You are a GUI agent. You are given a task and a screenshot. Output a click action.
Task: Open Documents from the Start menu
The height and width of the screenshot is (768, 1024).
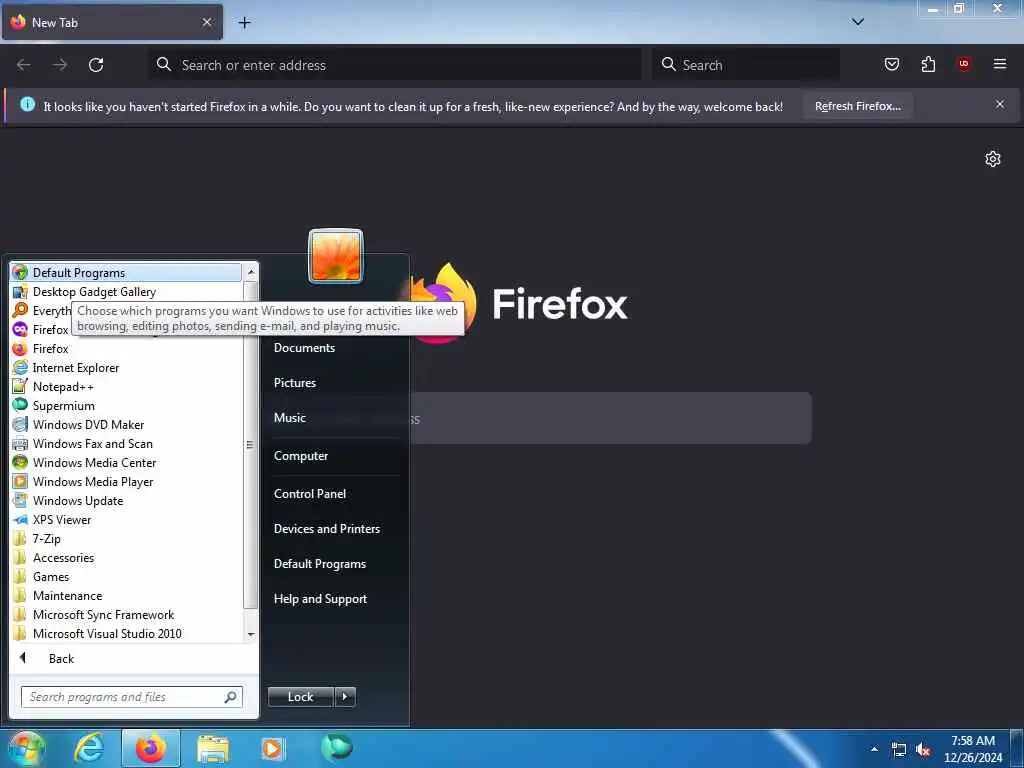point(335,347)
